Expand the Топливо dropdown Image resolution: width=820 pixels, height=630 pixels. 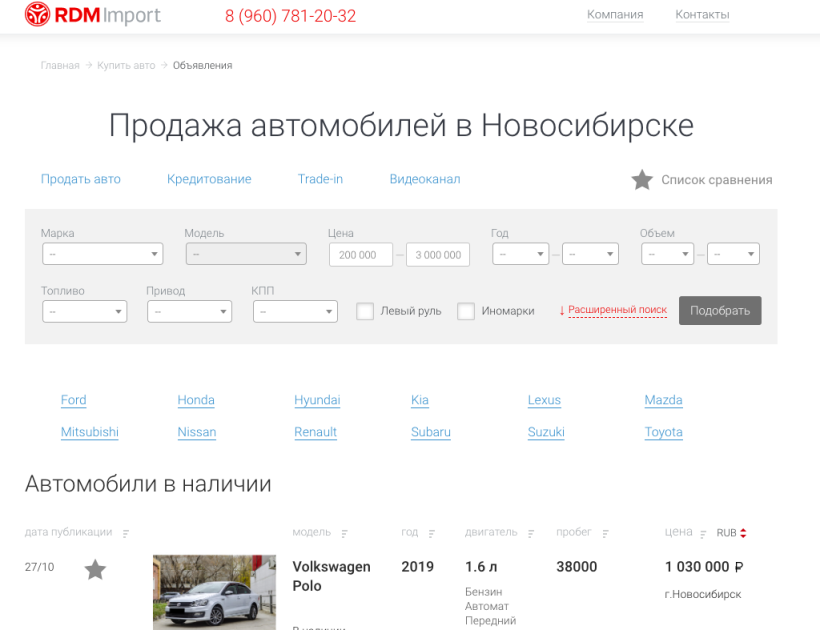click(x=85, y=312)
